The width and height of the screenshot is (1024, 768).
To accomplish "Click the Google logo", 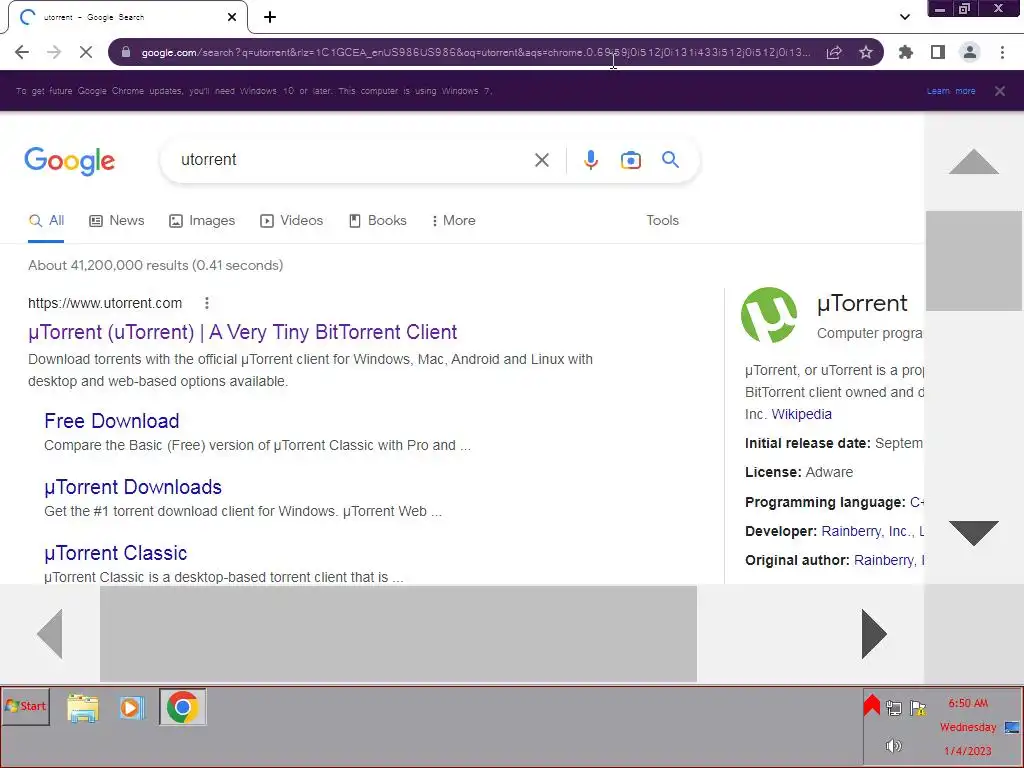I will [69, 161].
